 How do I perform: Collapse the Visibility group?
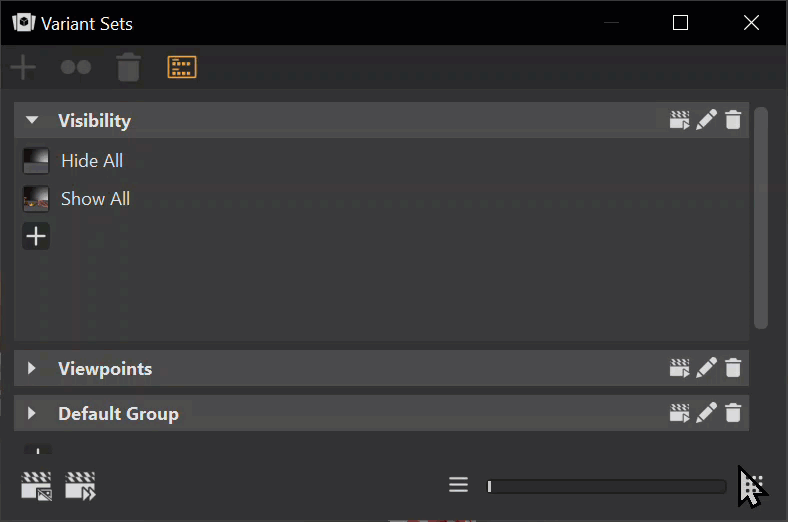pyautogui.click(x=32, y=120)
